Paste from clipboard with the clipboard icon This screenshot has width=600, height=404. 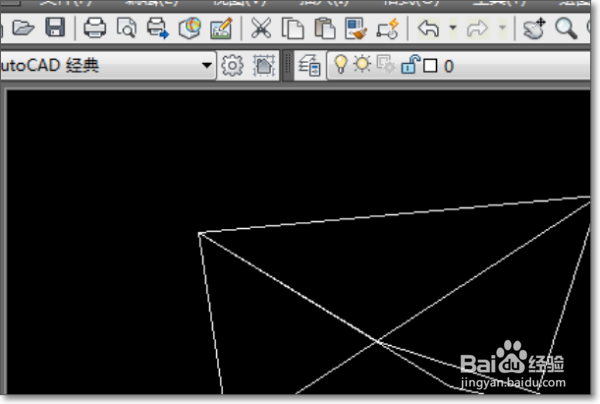click(x=325, y=29)
